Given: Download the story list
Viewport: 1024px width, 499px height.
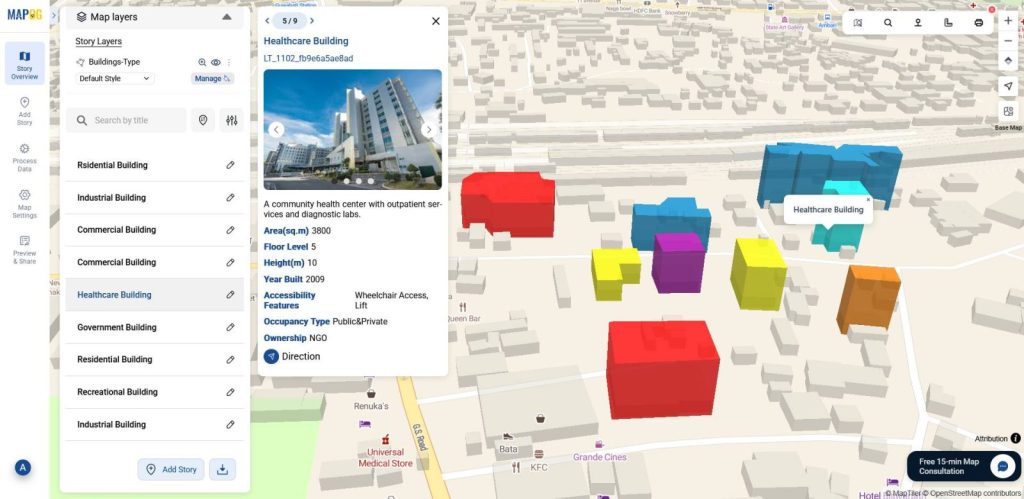Looking at the screenshot, I should tap(223, 469).
